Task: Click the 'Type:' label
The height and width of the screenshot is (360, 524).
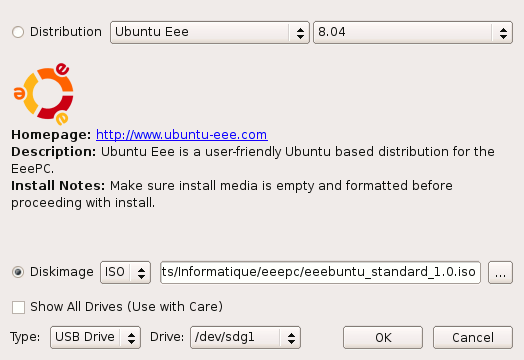Action: click(25, 337)
